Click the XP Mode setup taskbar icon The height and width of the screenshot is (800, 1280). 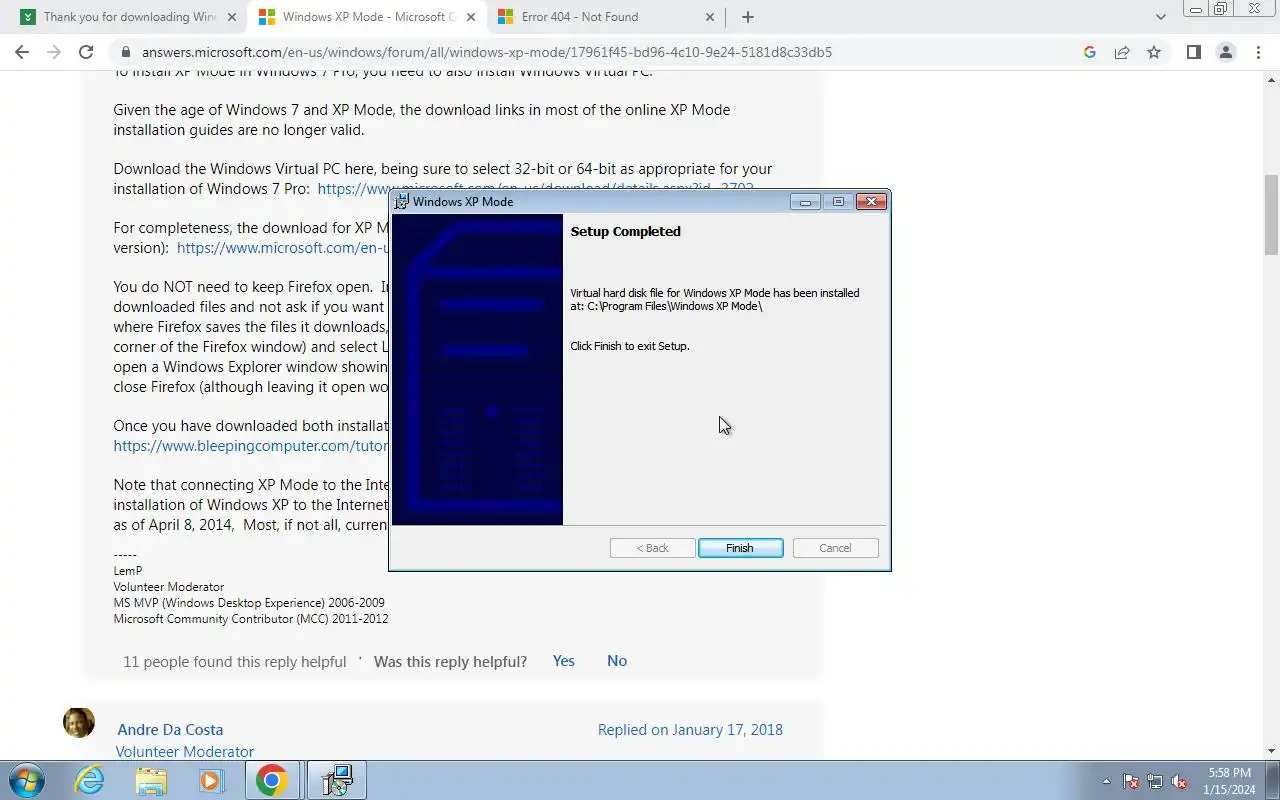tap(337, 780)
